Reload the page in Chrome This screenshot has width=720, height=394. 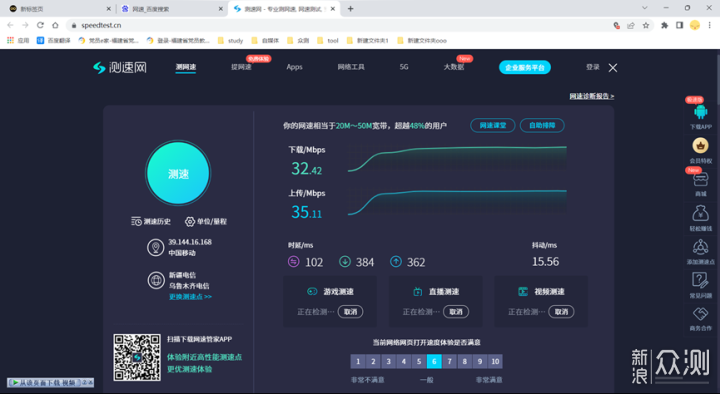[x=40, y=25]
